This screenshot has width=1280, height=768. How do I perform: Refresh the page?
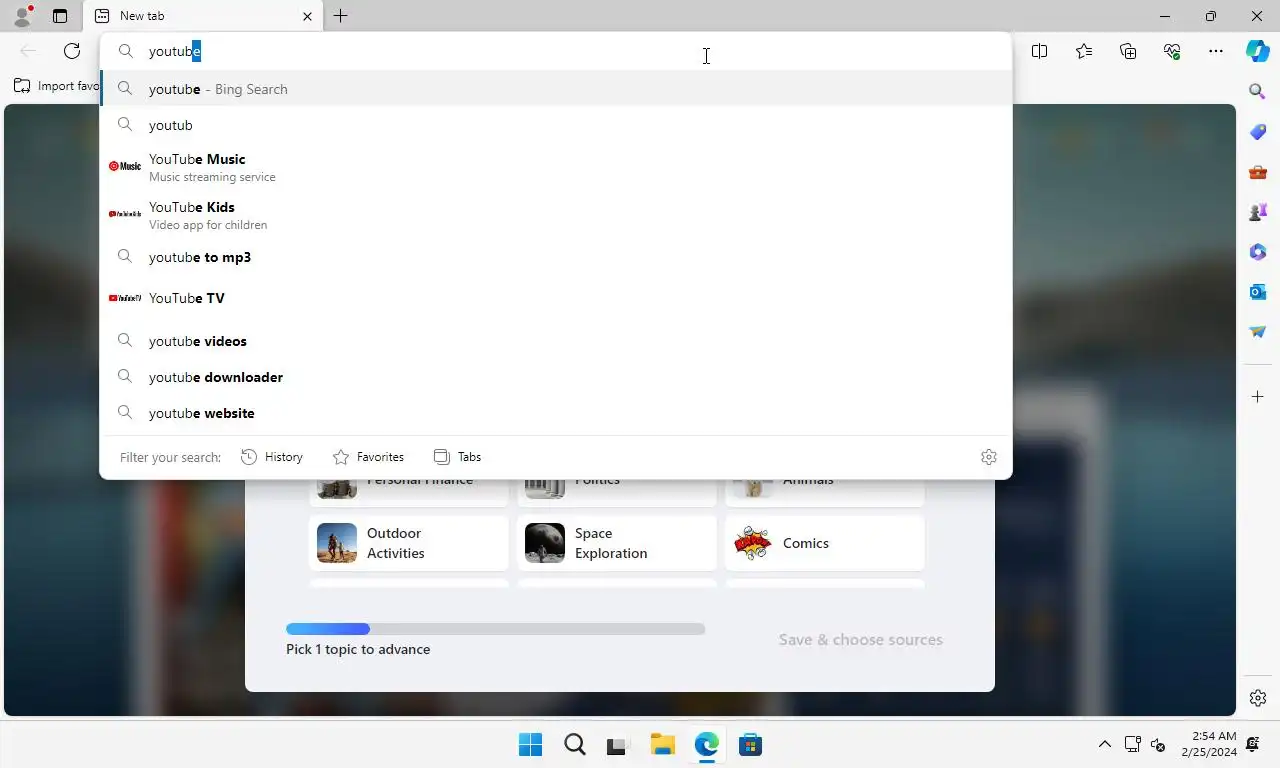(x=72, y=51)
